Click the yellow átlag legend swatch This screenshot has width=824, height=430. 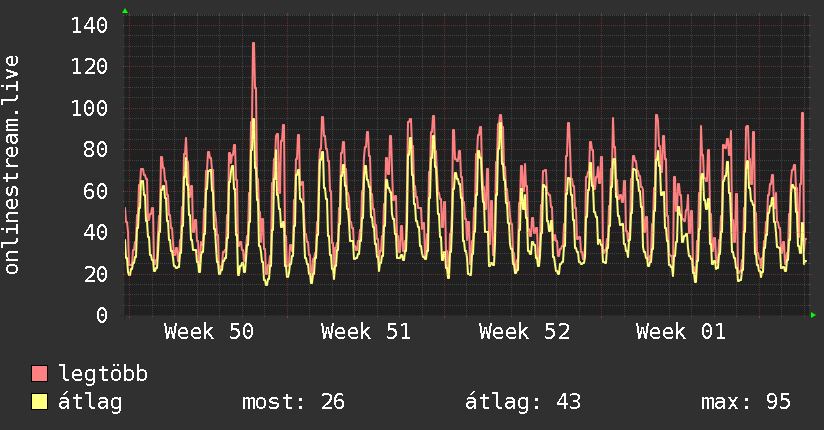(40, 402)
